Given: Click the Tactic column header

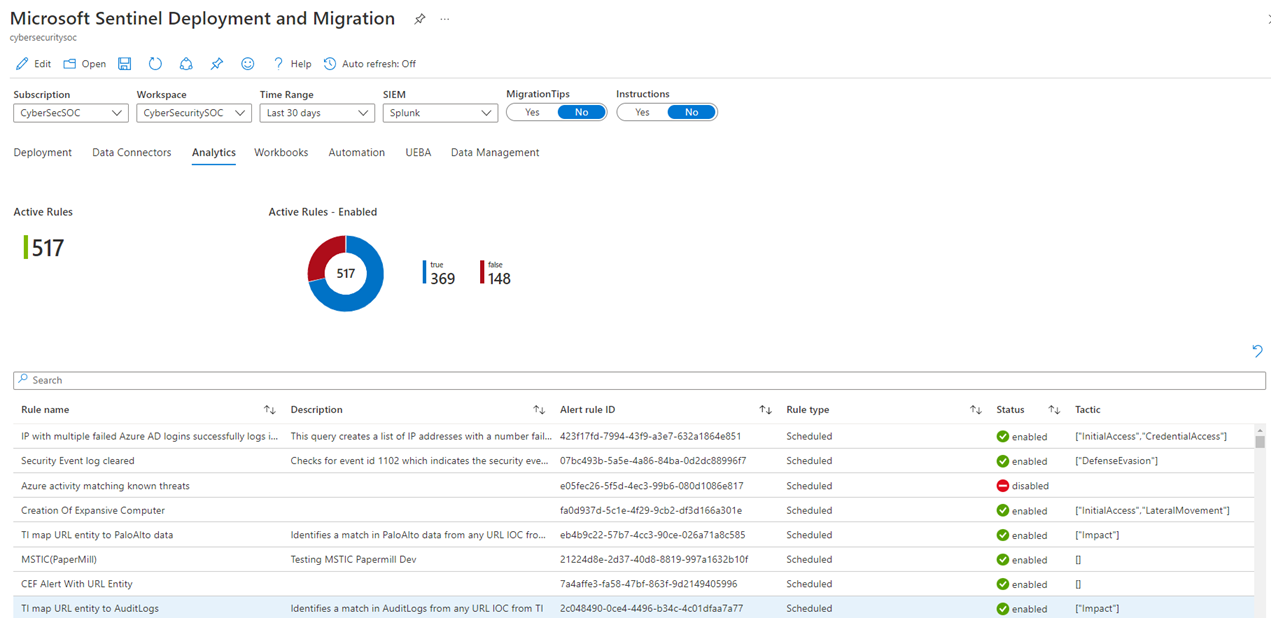Looking at the screenshot, I should point(1088,410).
